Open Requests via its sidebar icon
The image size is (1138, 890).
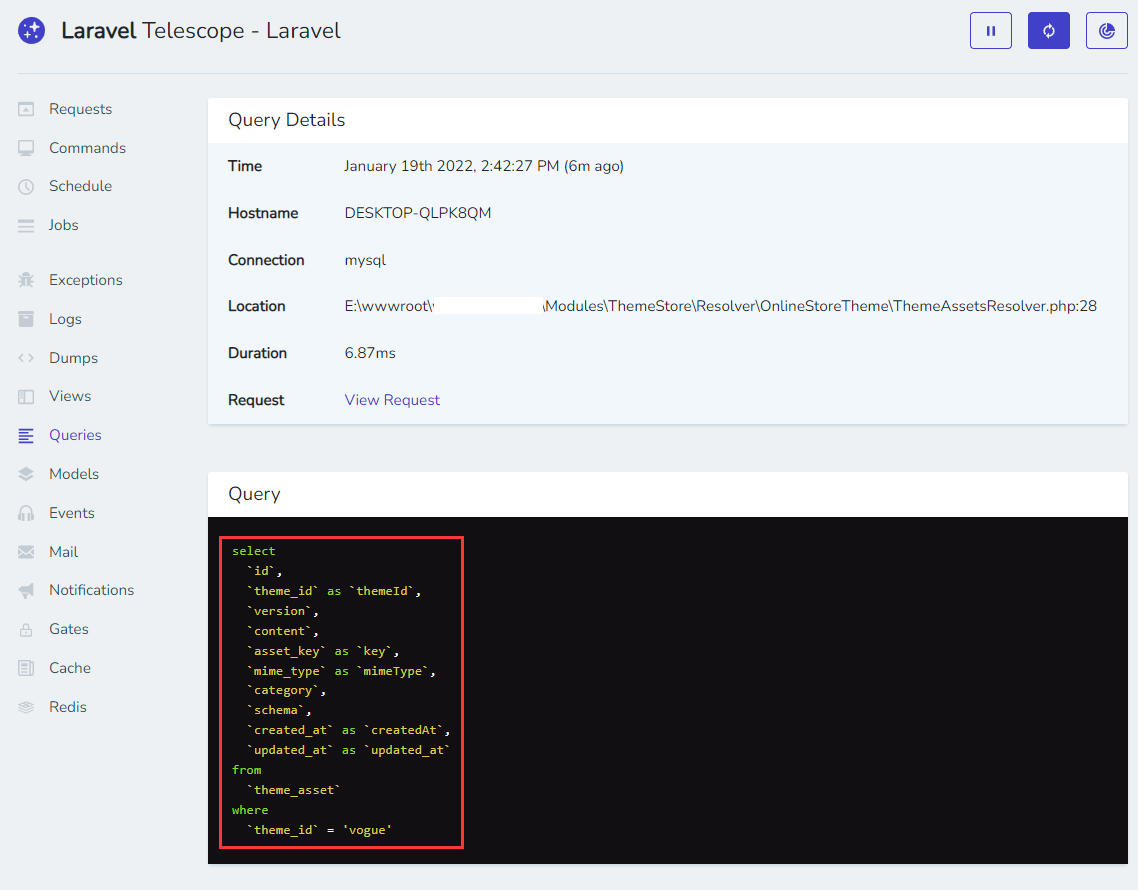point(26,109)
